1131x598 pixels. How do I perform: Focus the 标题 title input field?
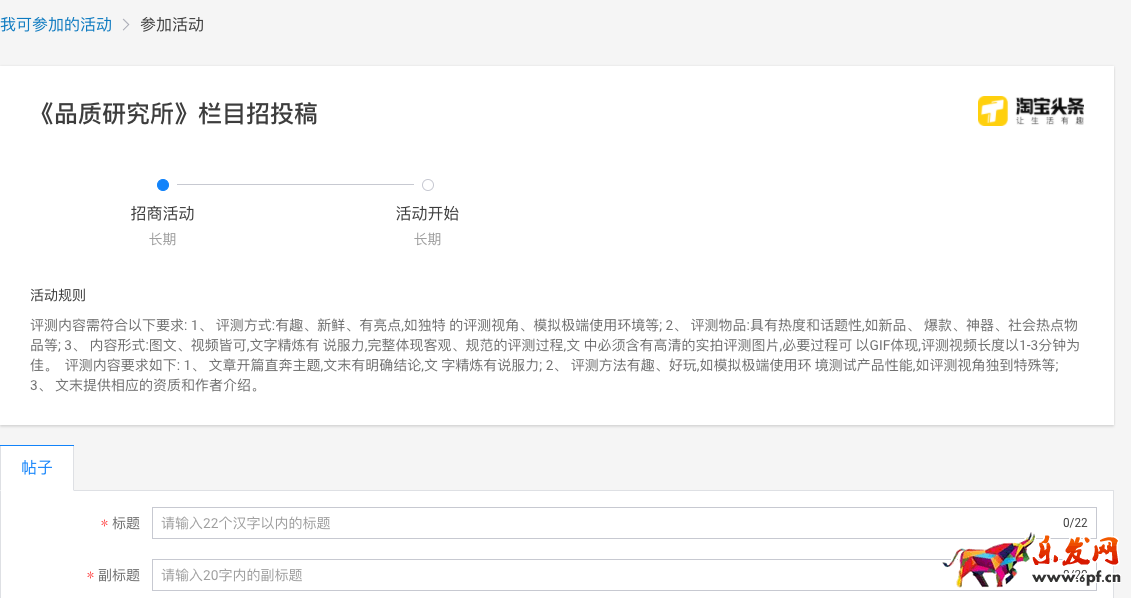(x=600, y=523)
